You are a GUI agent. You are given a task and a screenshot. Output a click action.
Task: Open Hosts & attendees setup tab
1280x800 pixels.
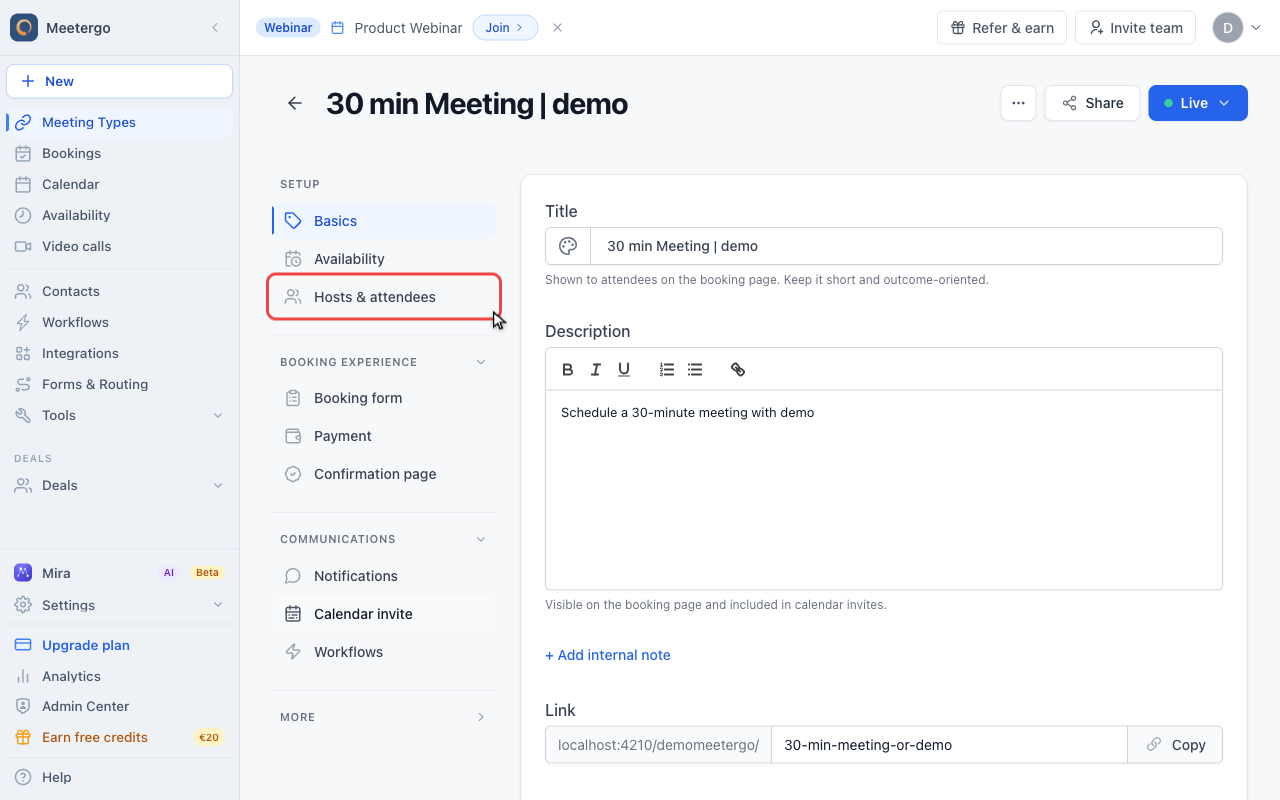(x=384, y=297)
